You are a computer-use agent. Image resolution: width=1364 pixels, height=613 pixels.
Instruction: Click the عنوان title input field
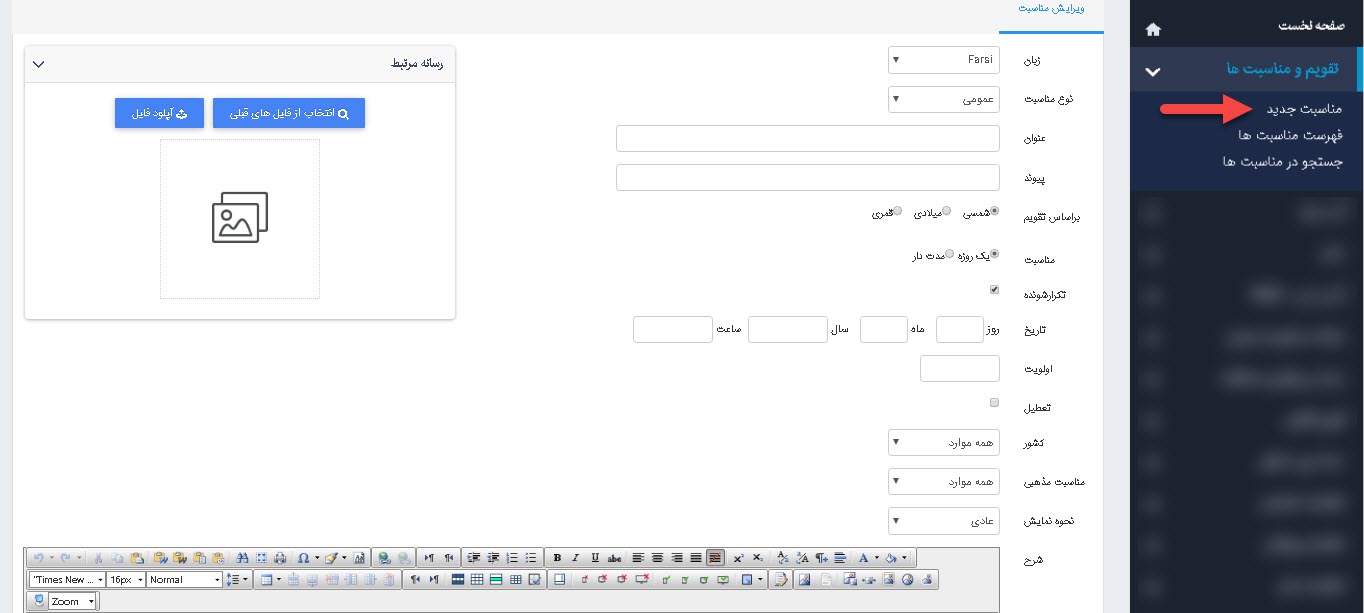[808, 139]
